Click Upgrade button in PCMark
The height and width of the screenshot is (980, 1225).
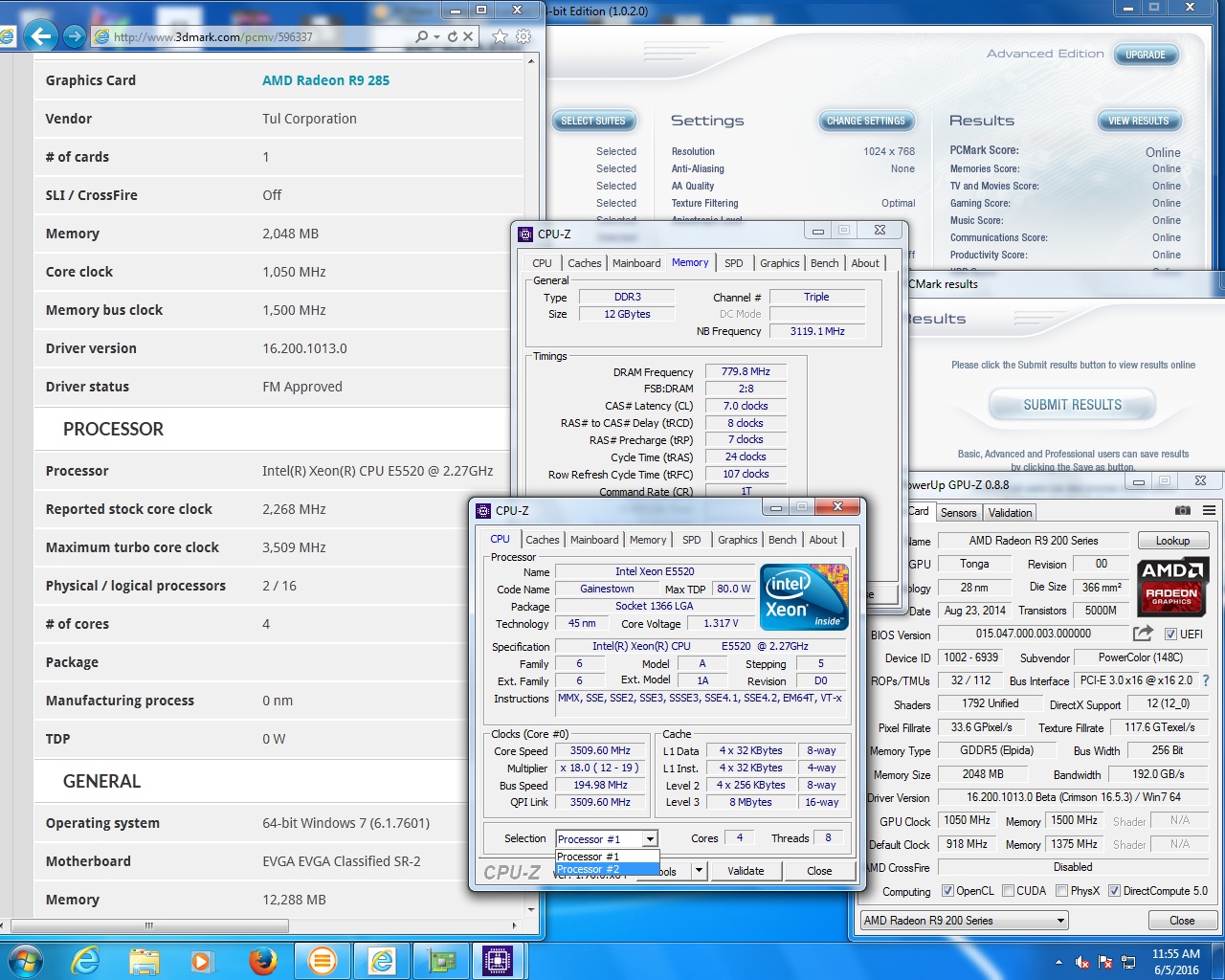coord(1146,55)
